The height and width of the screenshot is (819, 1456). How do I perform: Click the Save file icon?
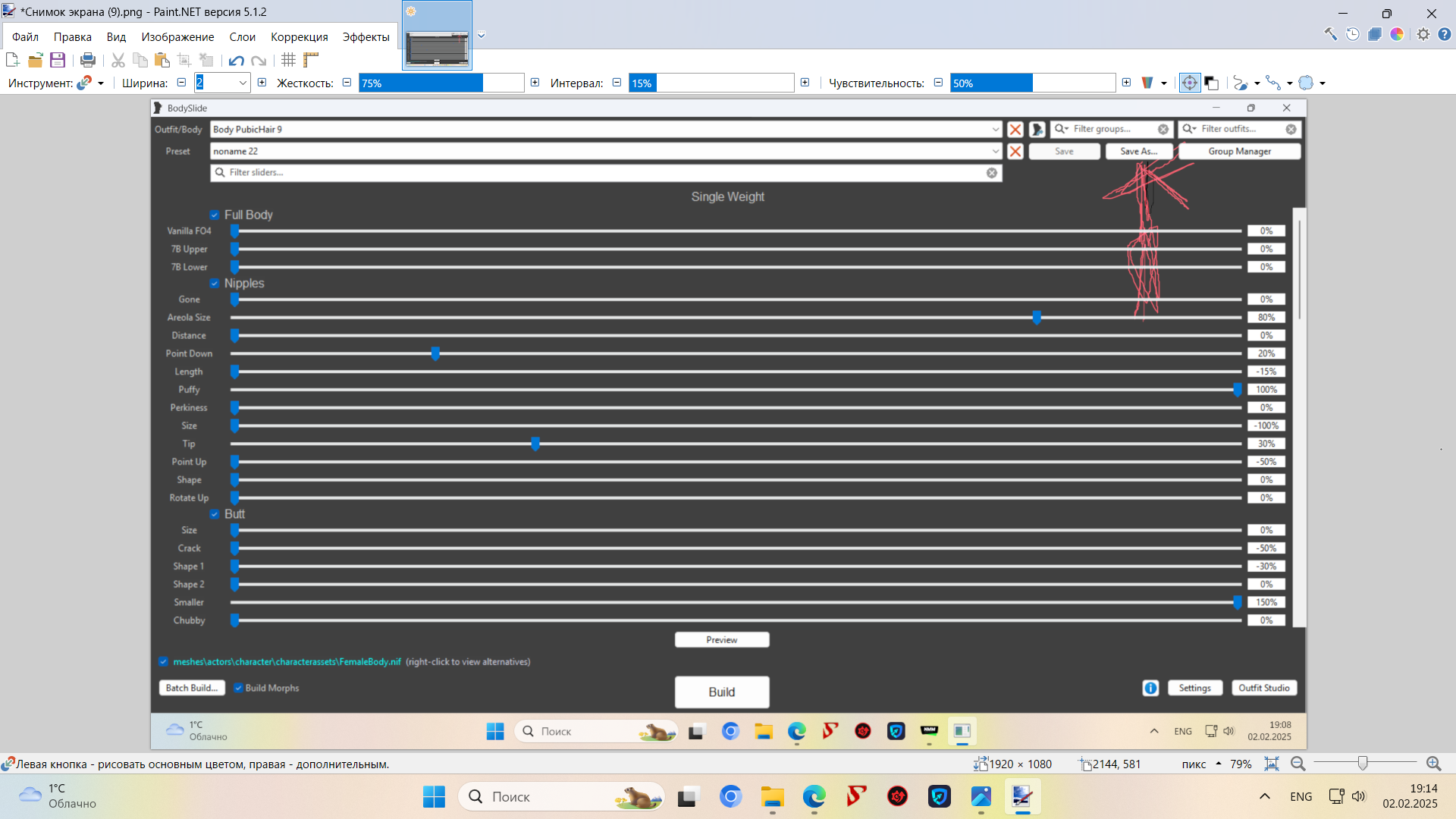click(58, 60)
